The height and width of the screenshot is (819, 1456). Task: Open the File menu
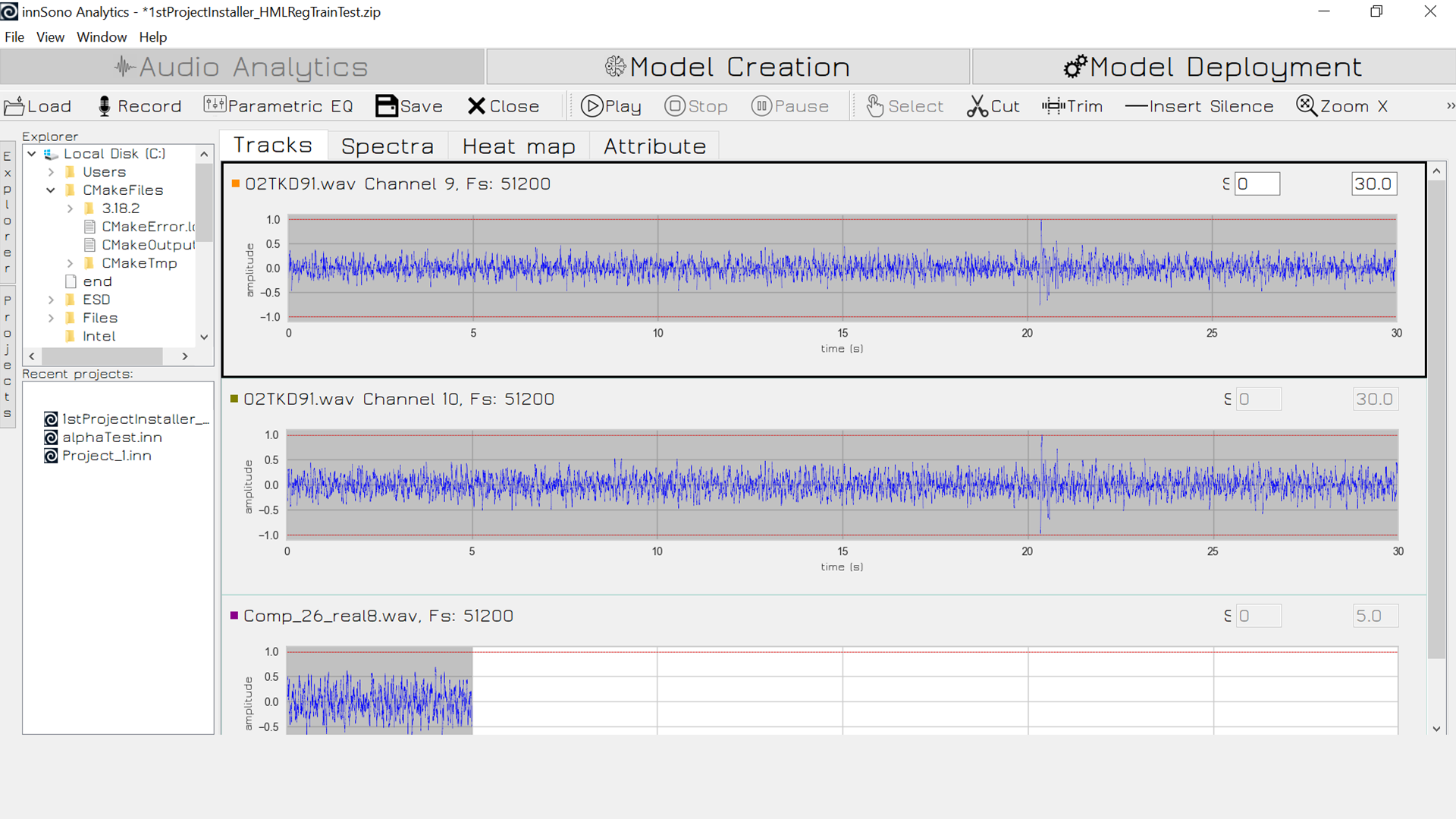point(14,37)
